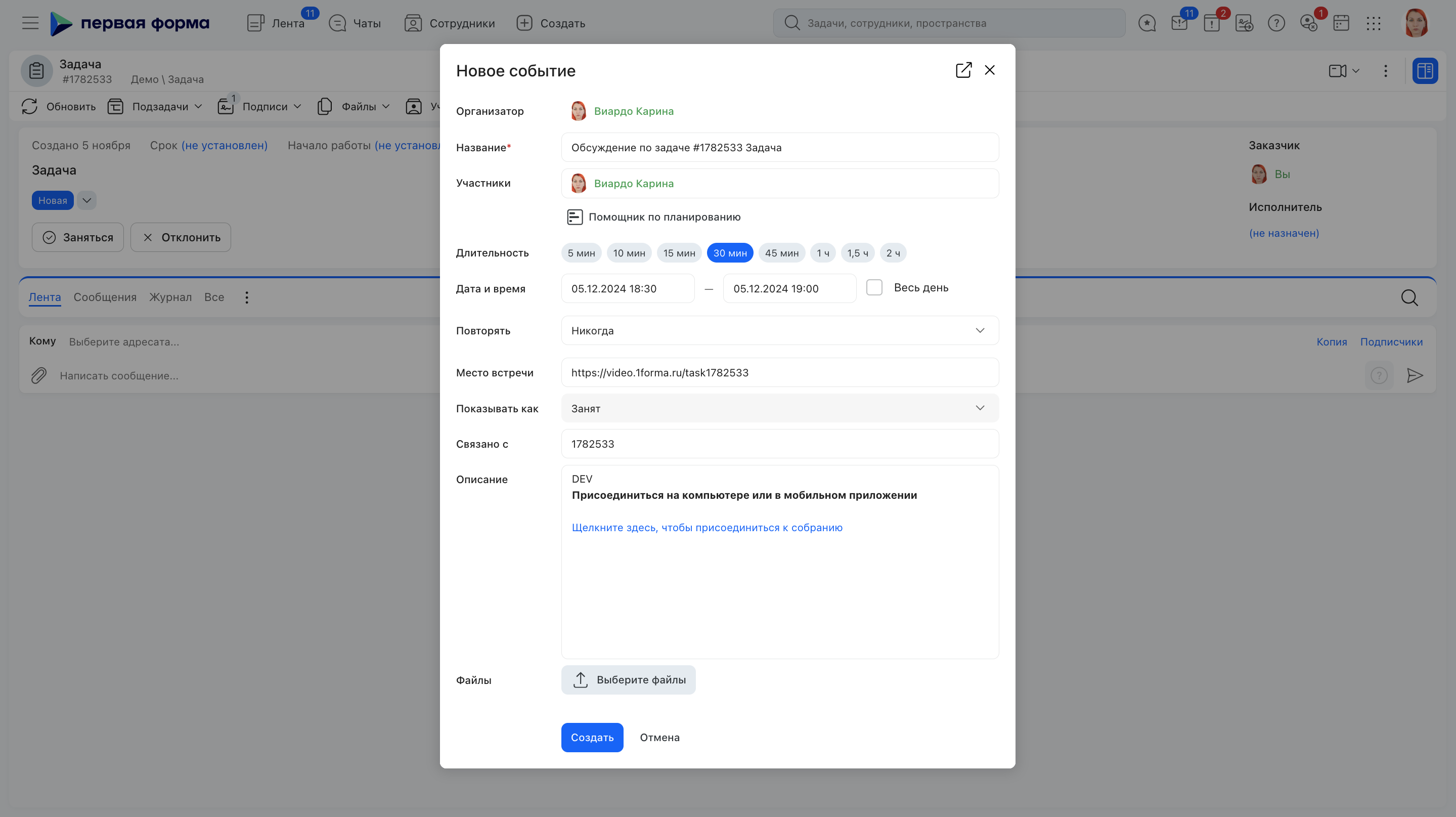Open the task three-dot menu
The width and height of the screenshot is (1456, 817).
pyautogui.click(x=1385, y=71)
